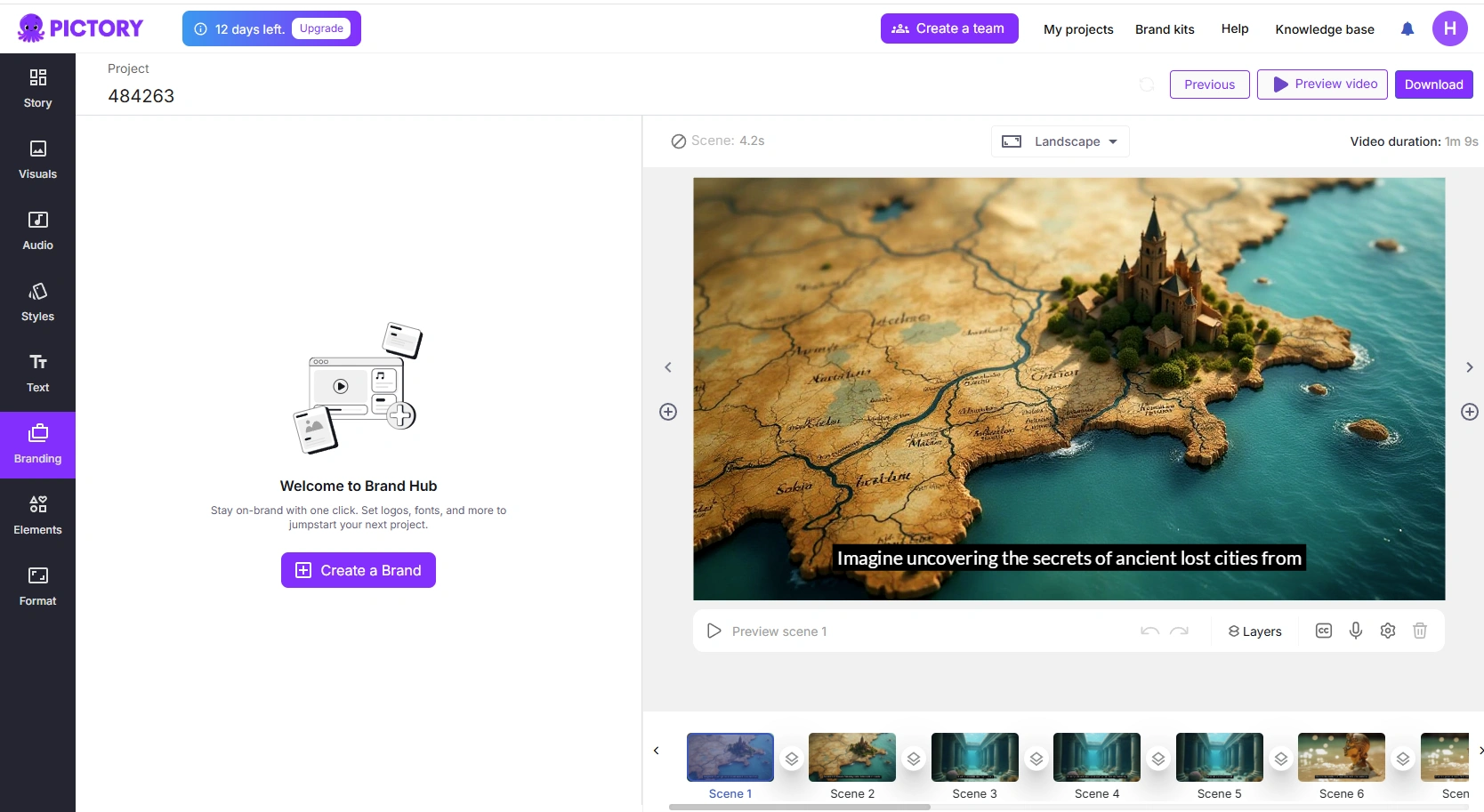Click the Create a Brand button

(359, 570)
